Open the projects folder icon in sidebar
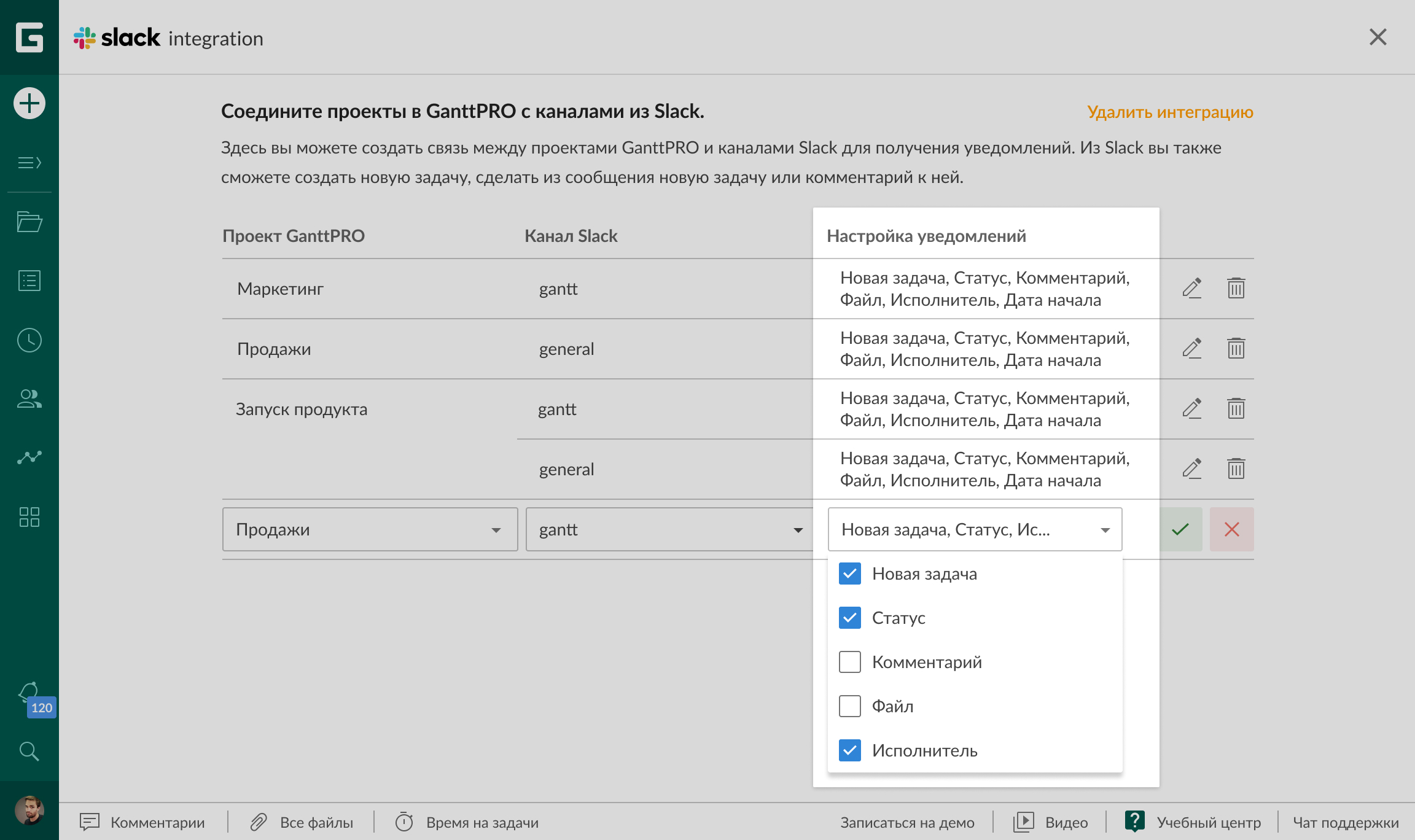Image resolution: width=1415 pixels, height=840 pixels. coord(29,221)
